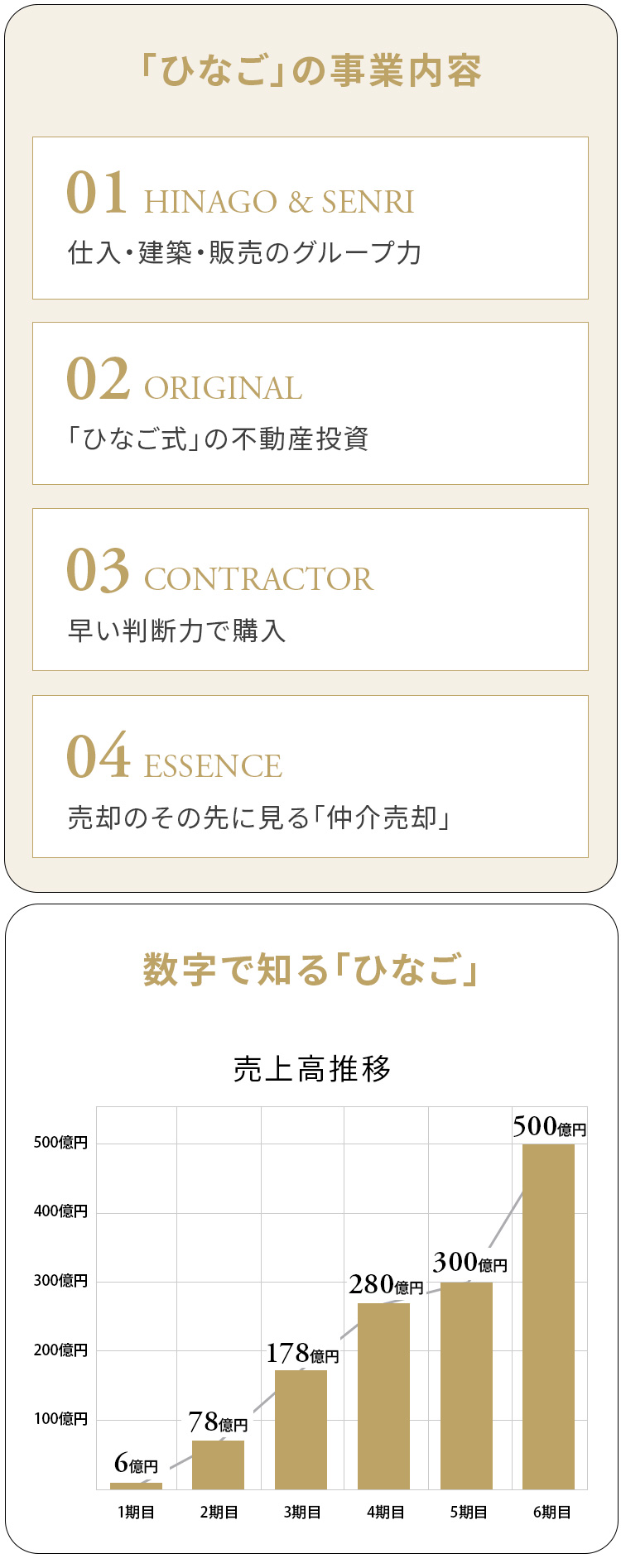Click the 数字で知る「ひなご」 heading

[x=310, y=970]
